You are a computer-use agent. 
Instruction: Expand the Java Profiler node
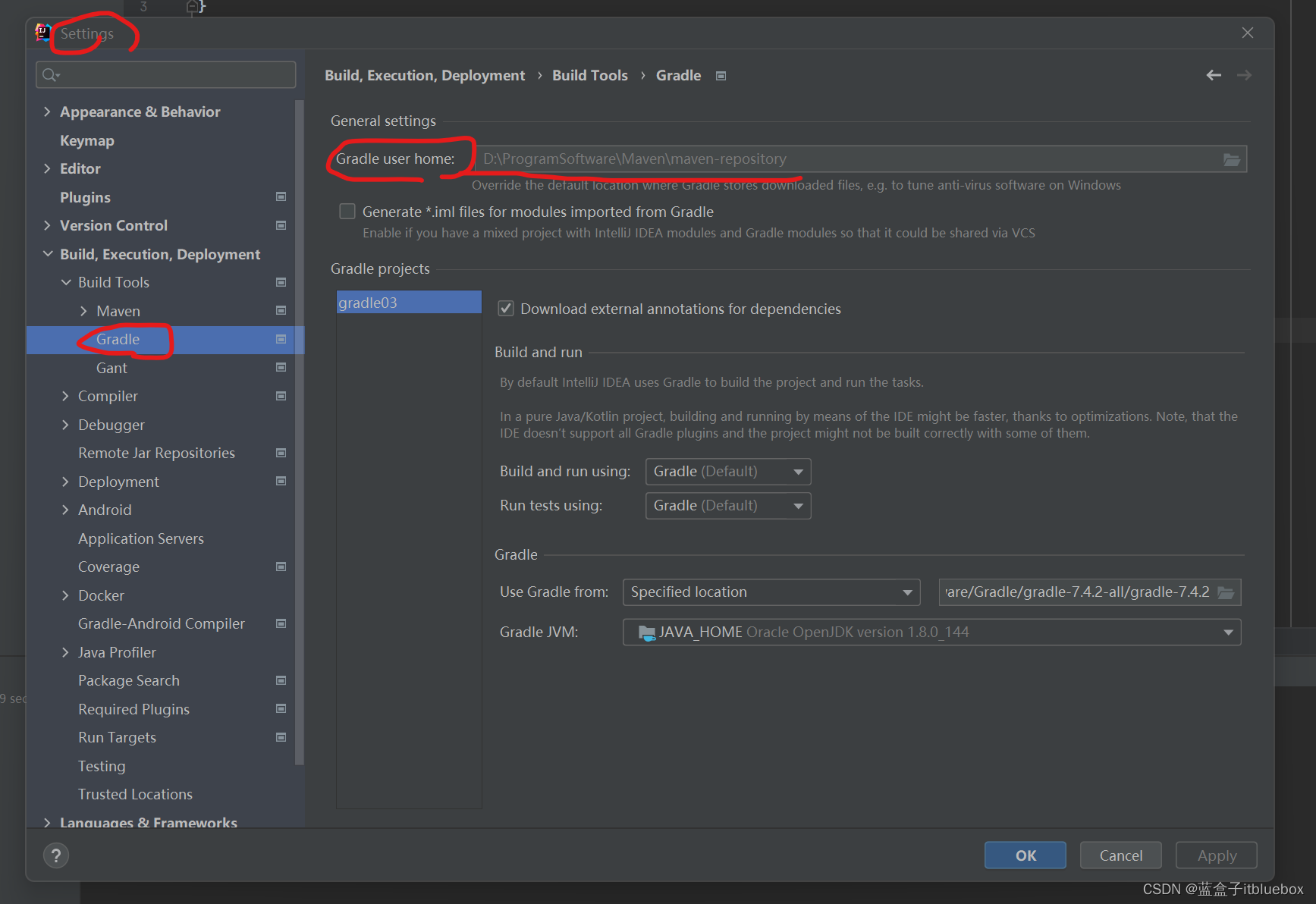click(x=66, y=652)
